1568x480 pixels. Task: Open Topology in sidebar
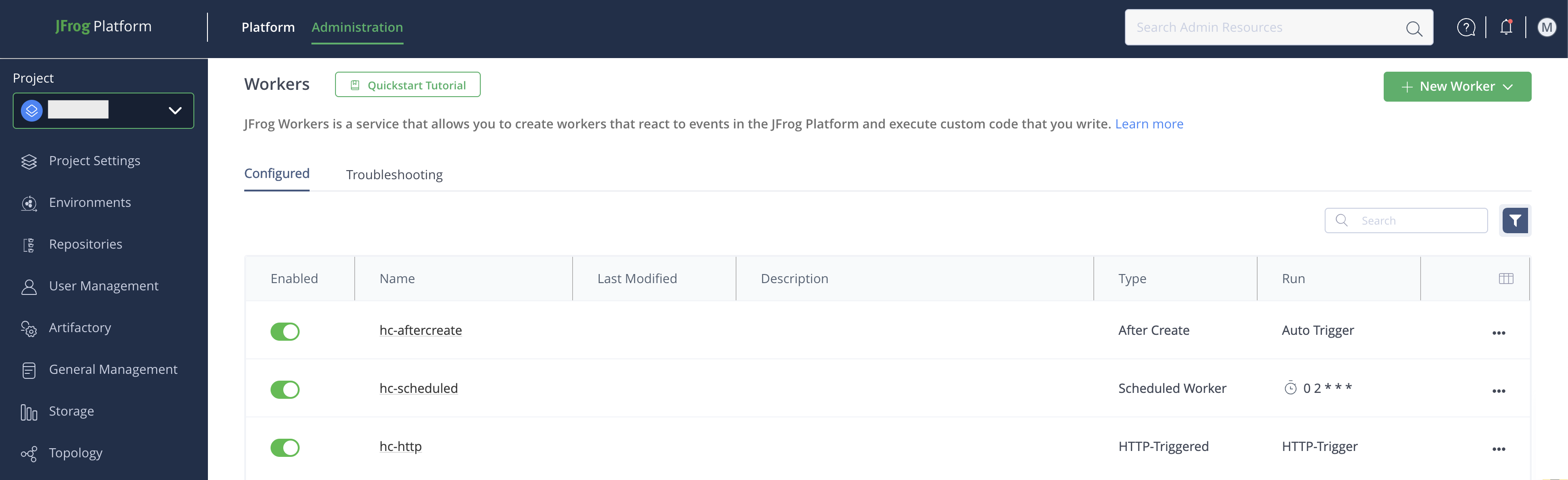(75, 453)
